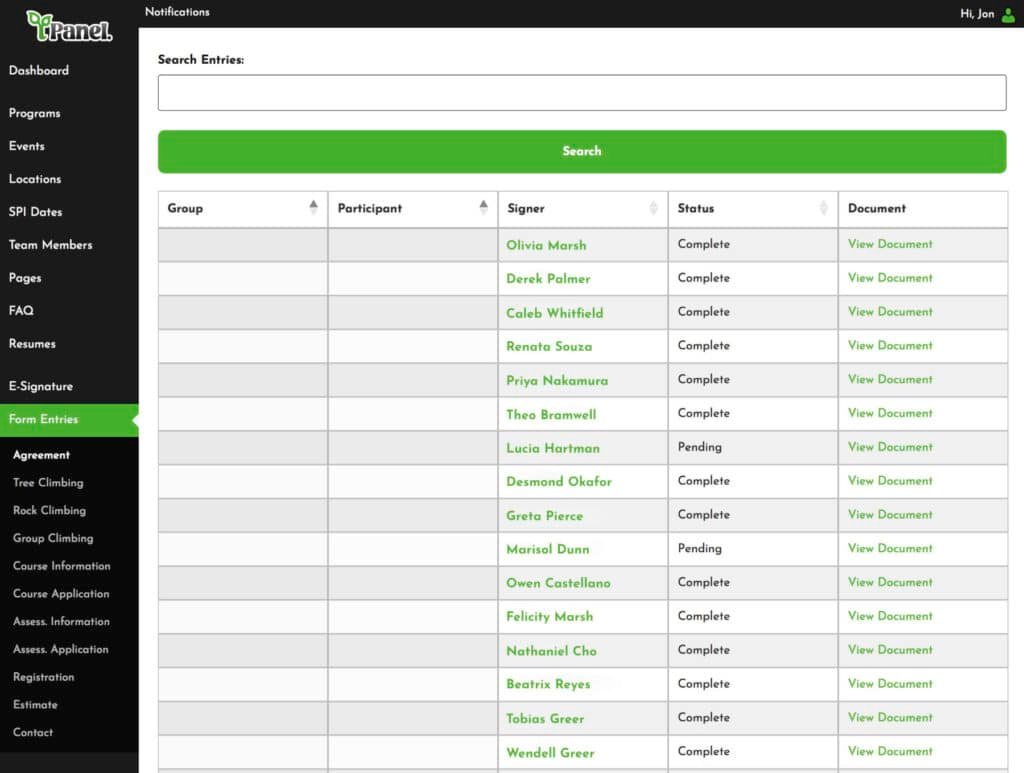Select the Assess. Application submenu item
Image resolution: width=1024 pixels, height=773 pixels.
tap(61, 649)
